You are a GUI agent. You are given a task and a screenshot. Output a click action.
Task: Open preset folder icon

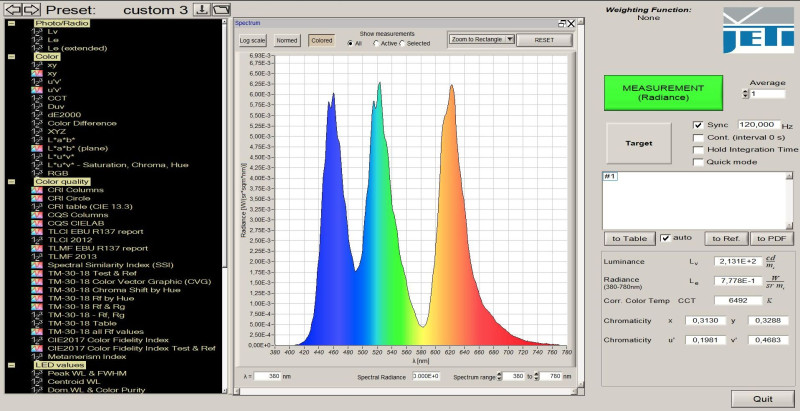coord(221,9)
